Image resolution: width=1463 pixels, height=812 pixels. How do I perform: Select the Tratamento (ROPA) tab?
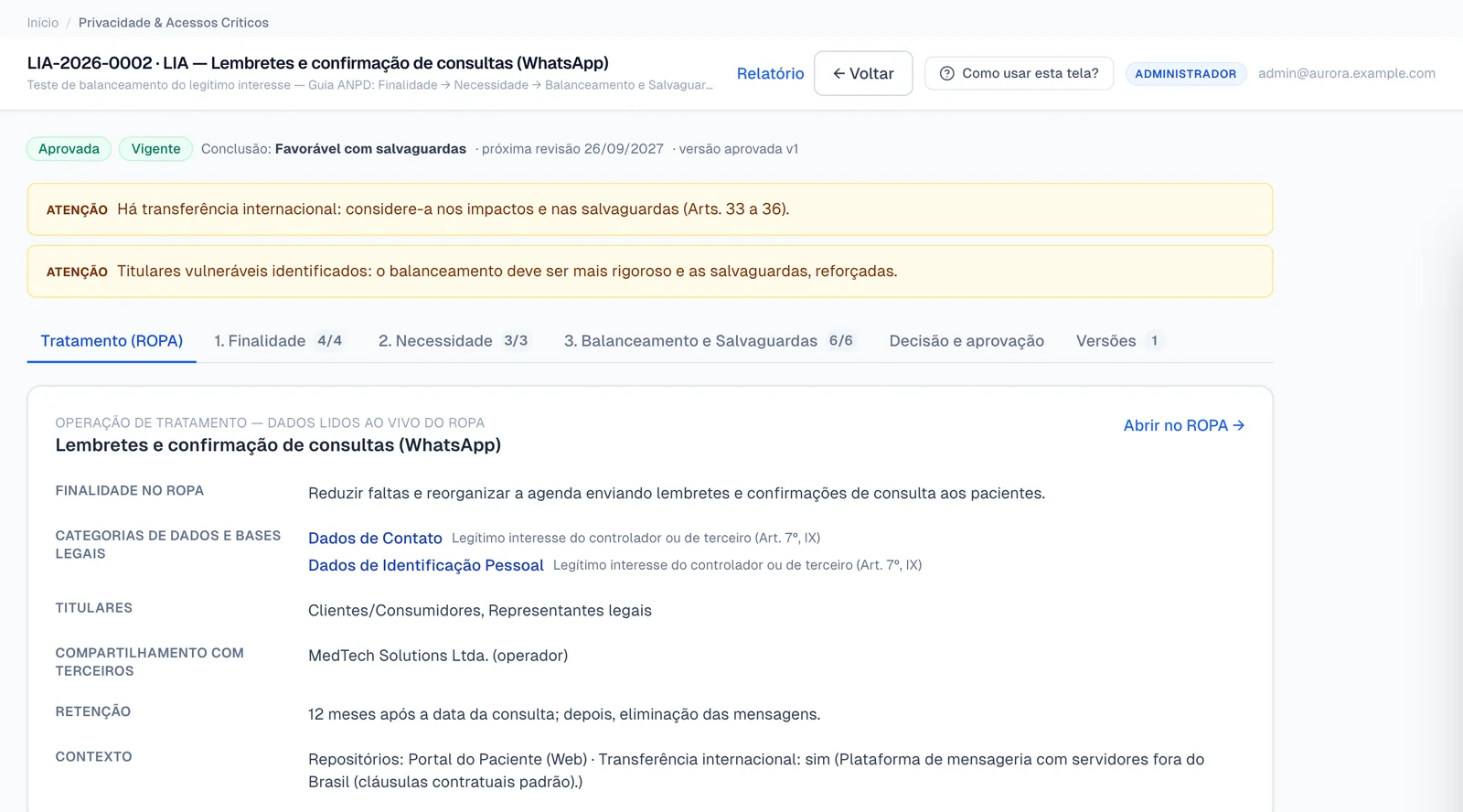pyautogui.click(x=112, y=341)
